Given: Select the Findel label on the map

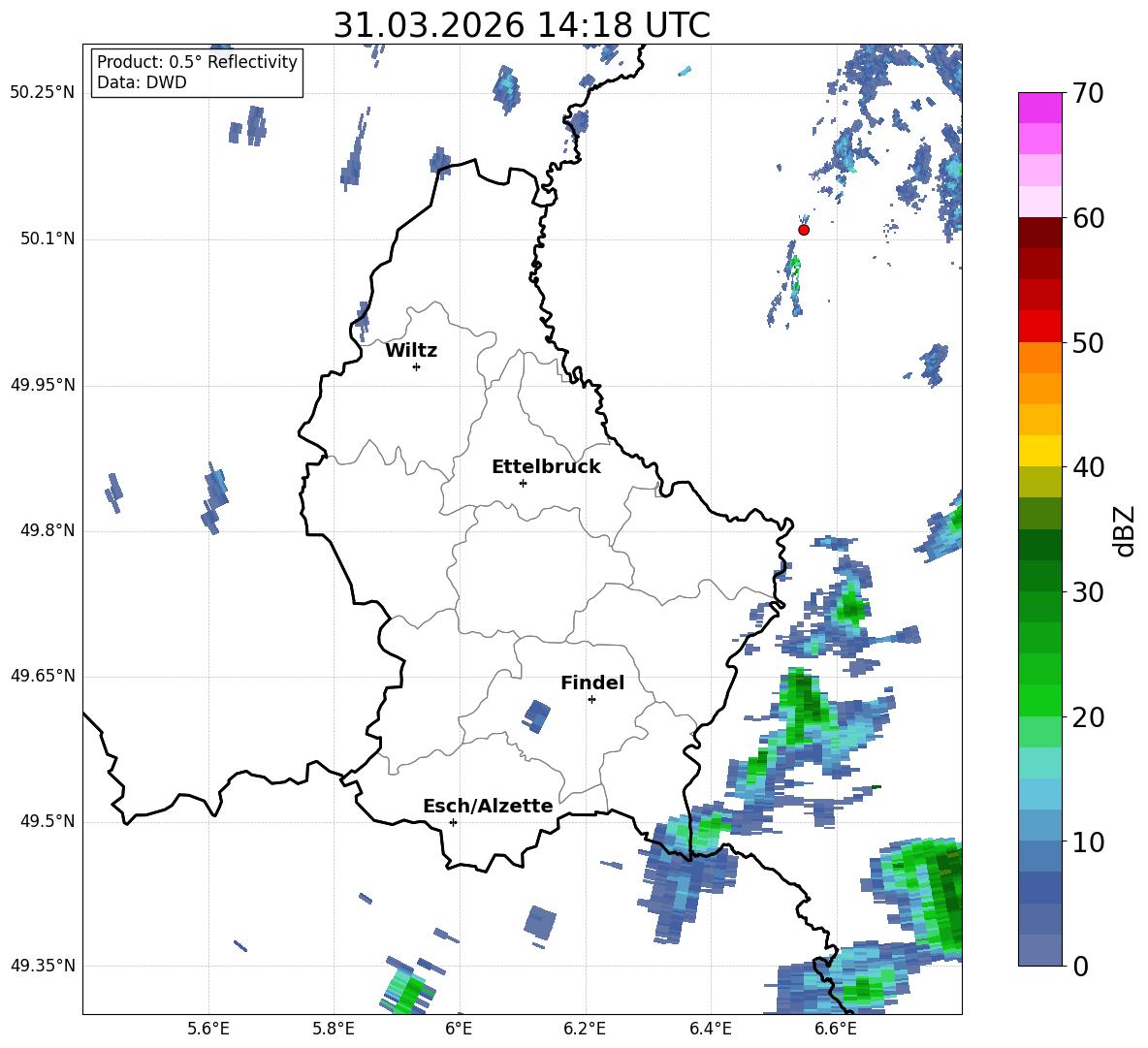Looking at the screenshot, I should pos(592,683).
